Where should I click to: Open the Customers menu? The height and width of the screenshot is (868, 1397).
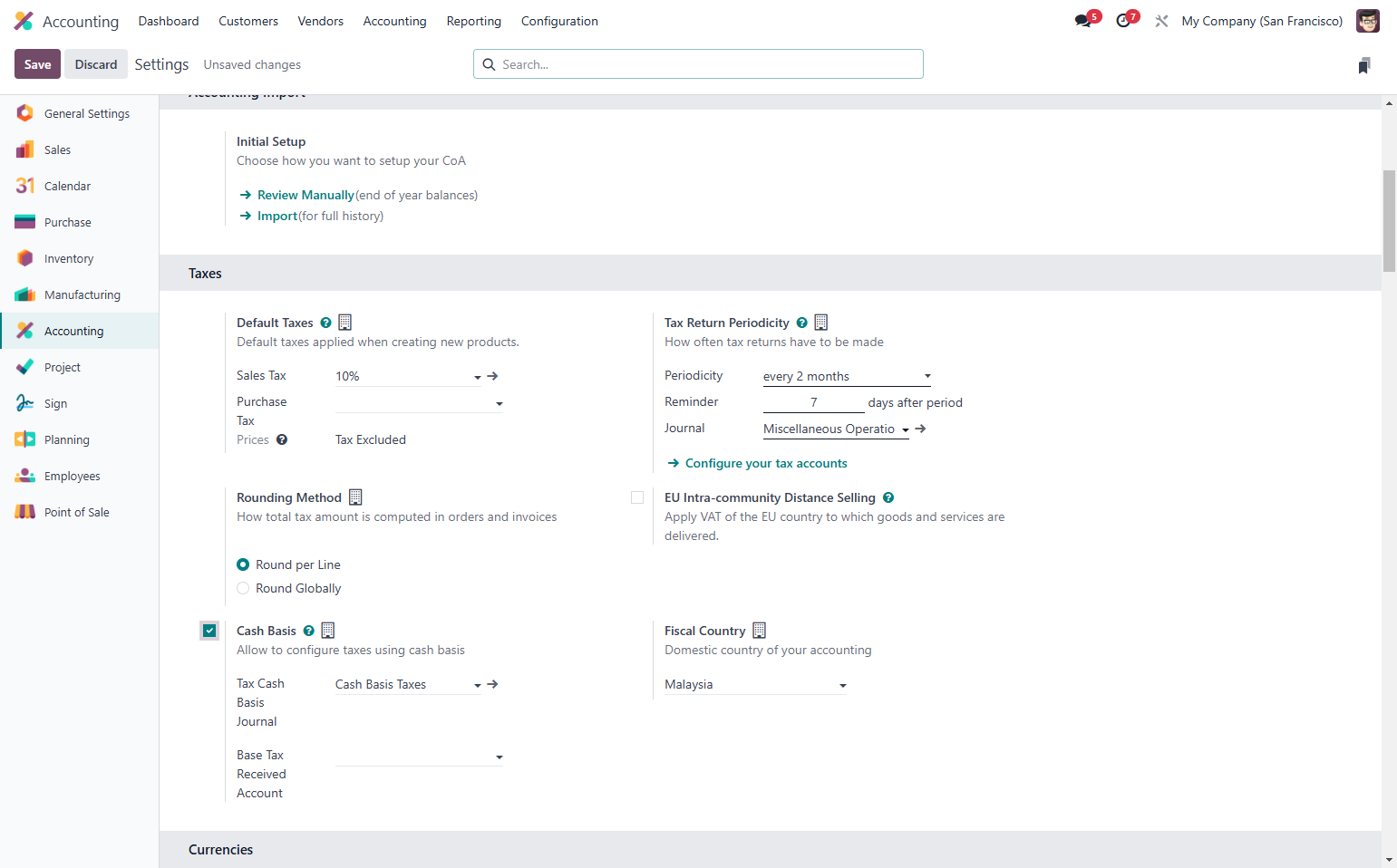click(x=248, y=21)
